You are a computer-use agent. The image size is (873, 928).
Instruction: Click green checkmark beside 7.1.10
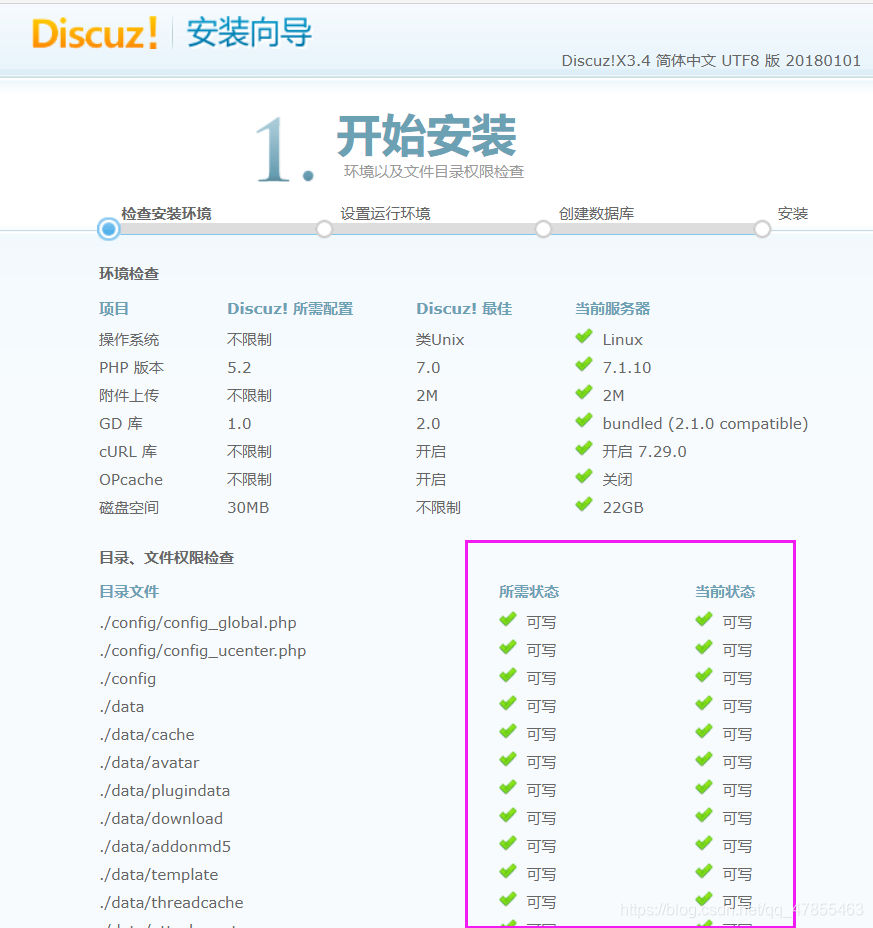[x=584, y=365]
